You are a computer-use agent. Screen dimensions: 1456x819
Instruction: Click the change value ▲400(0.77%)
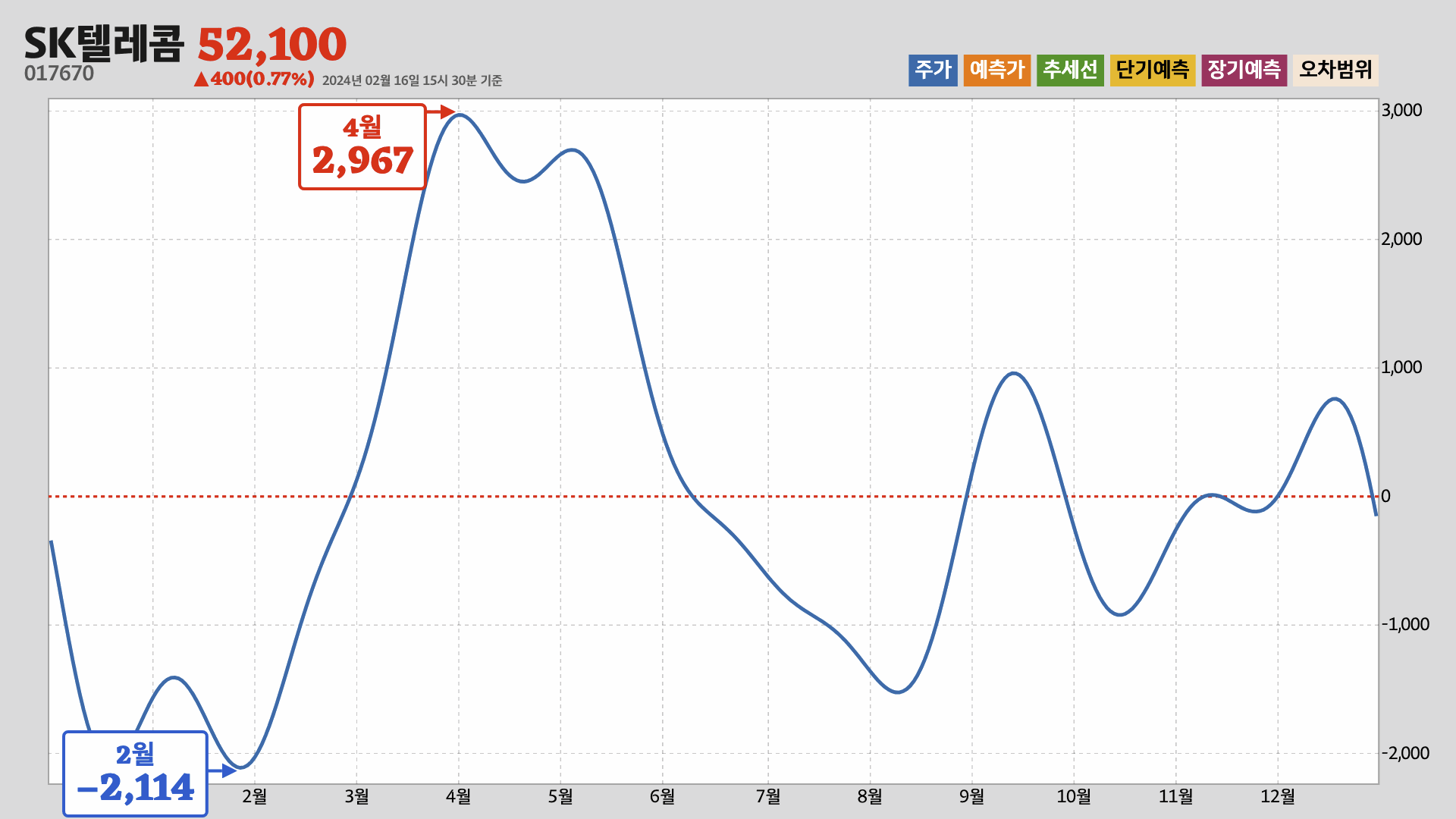[254, 79]
